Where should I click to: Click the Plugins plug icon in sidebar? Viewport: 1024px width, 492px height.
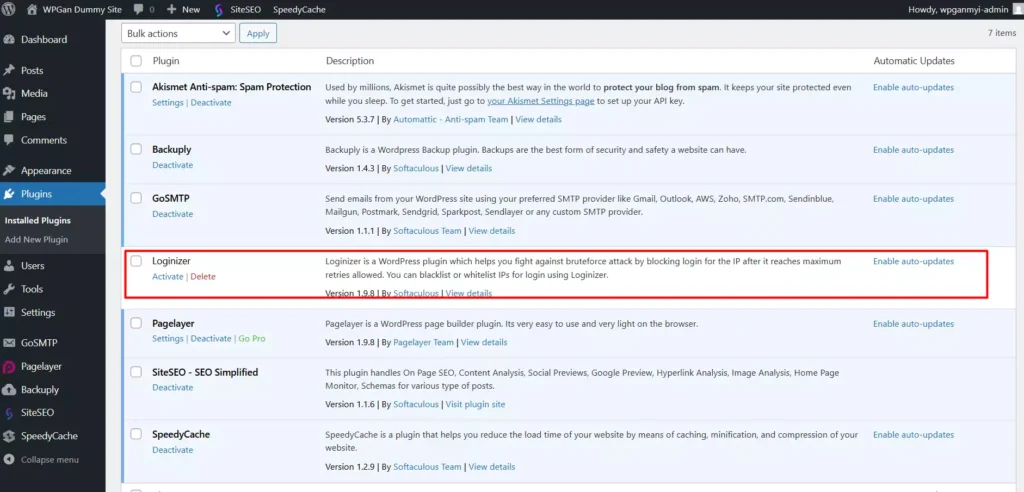(x=9, y=194)
